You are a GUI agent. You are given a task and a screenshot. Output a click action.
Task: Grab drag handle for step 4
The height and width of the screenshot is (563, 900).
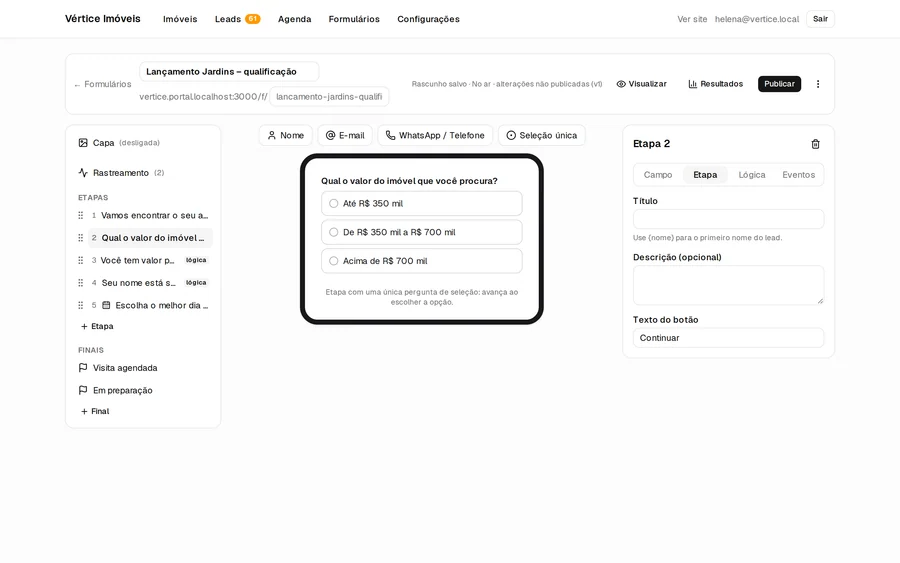pyautogui.click(x=80, y=283)
